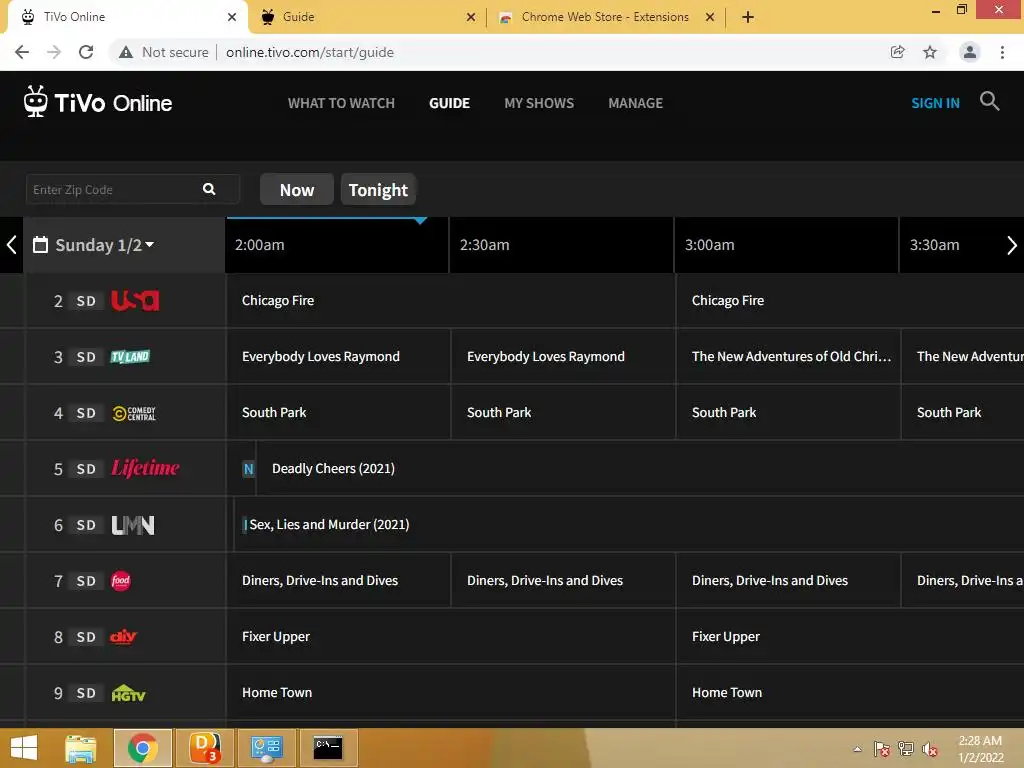Click the volume icon in system tray
This screenshot has width=1024, height=768.
click(929, 749)
